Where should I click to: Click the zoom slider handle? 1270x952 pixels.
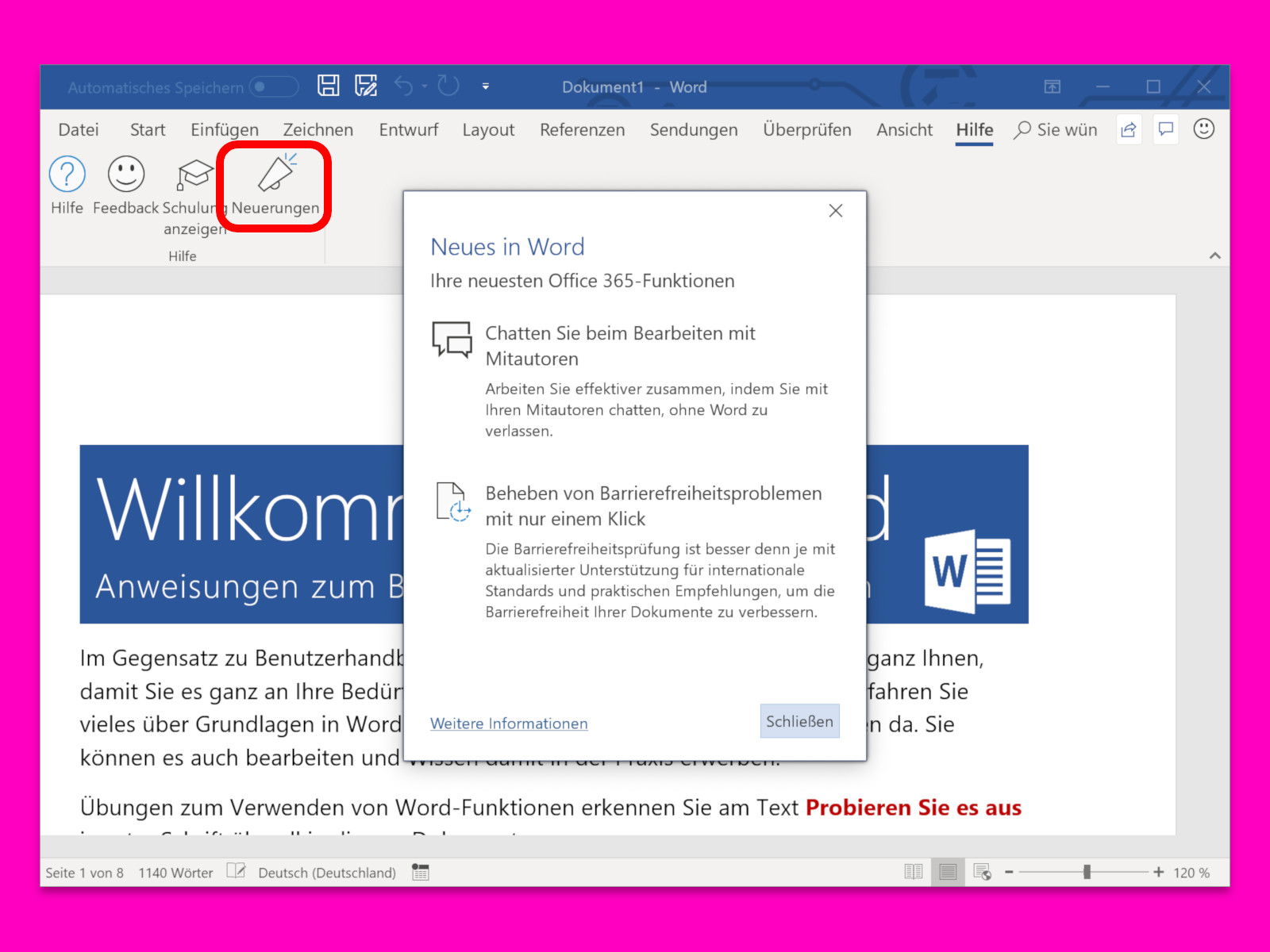(x=1087, y=872)
